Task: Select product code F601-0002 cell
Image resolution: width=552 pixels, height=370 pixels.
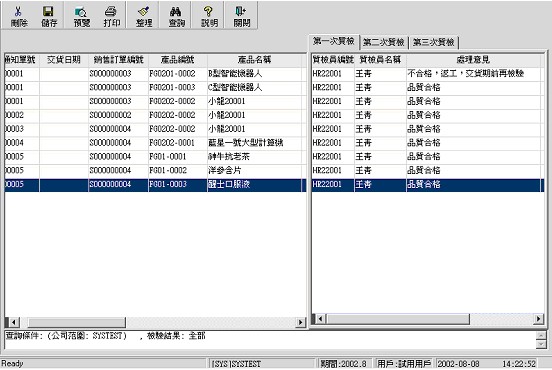Action: tap(178, 170)
